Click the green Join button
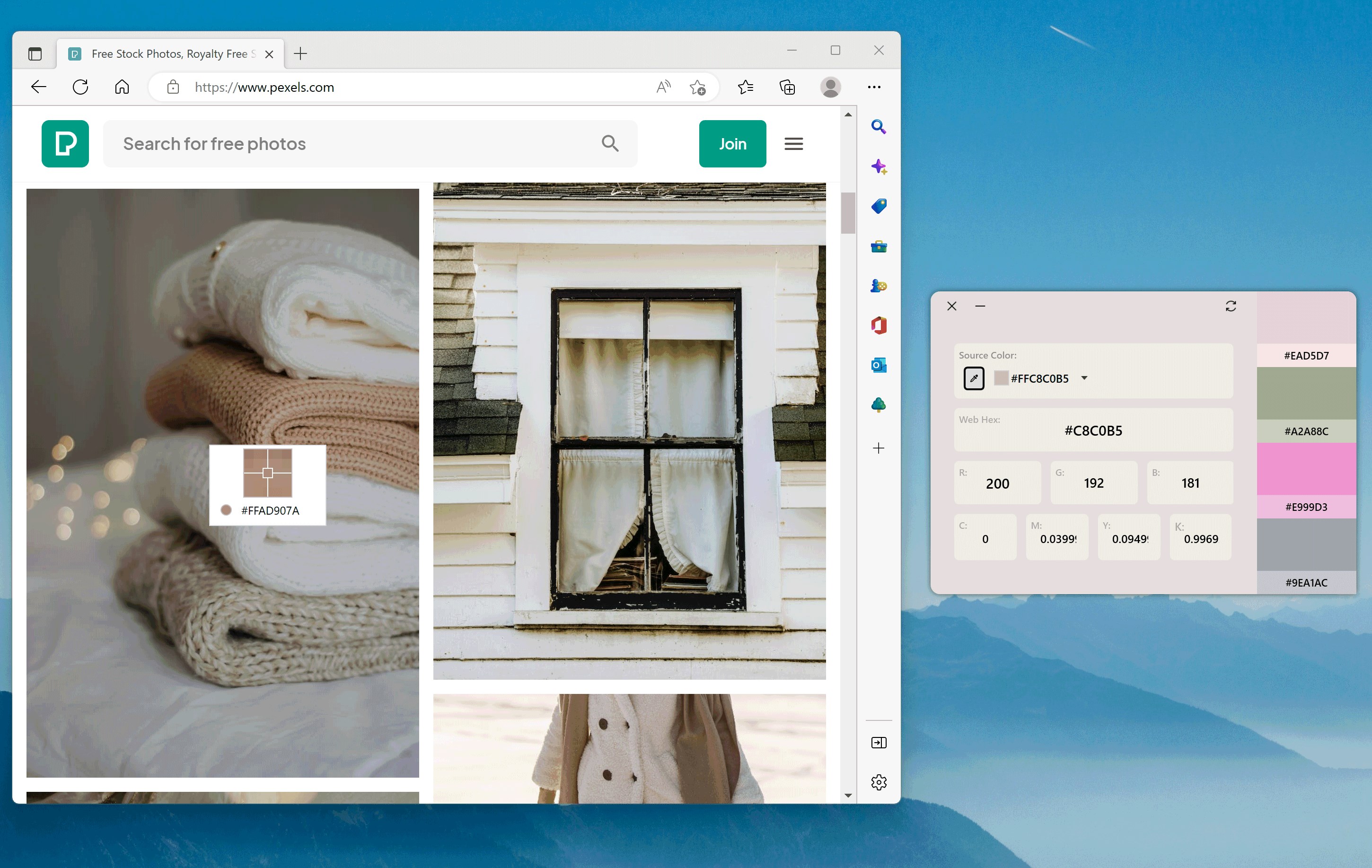 pyautogui.click(x=732, y=143)
